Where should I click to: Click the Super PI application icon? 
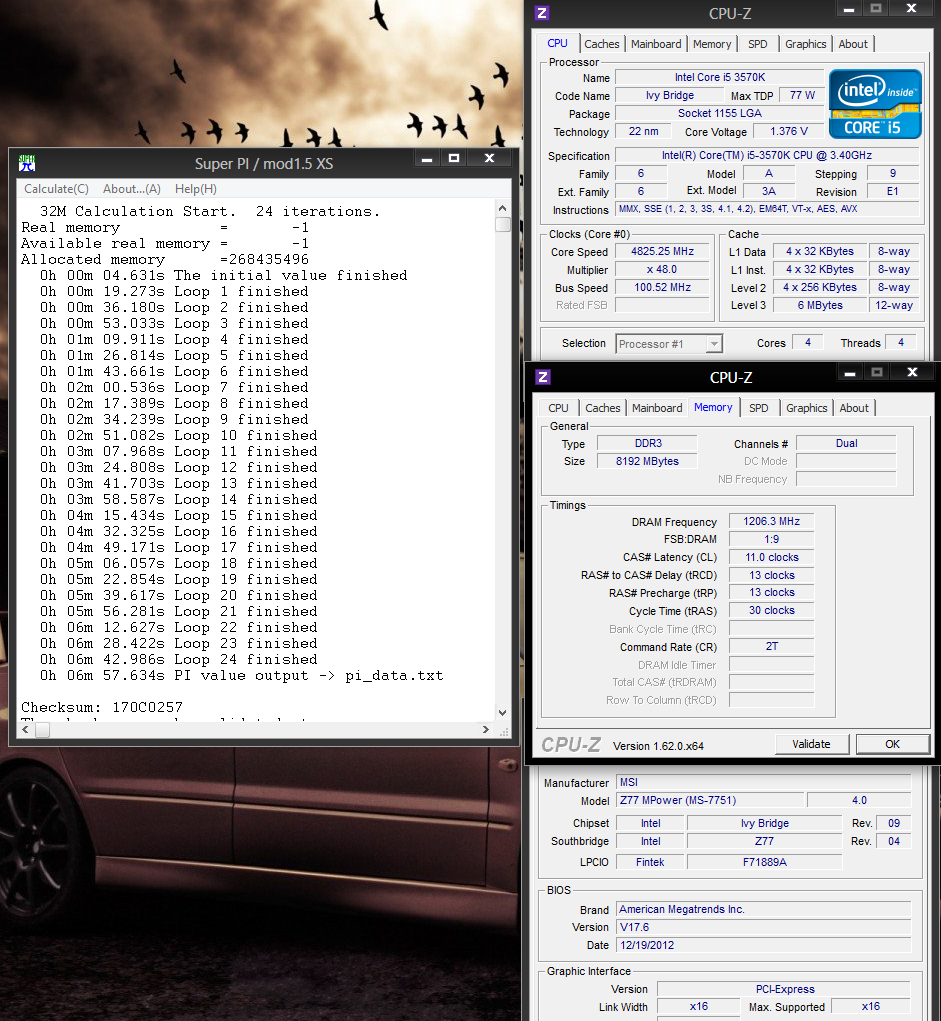[27, 163]
